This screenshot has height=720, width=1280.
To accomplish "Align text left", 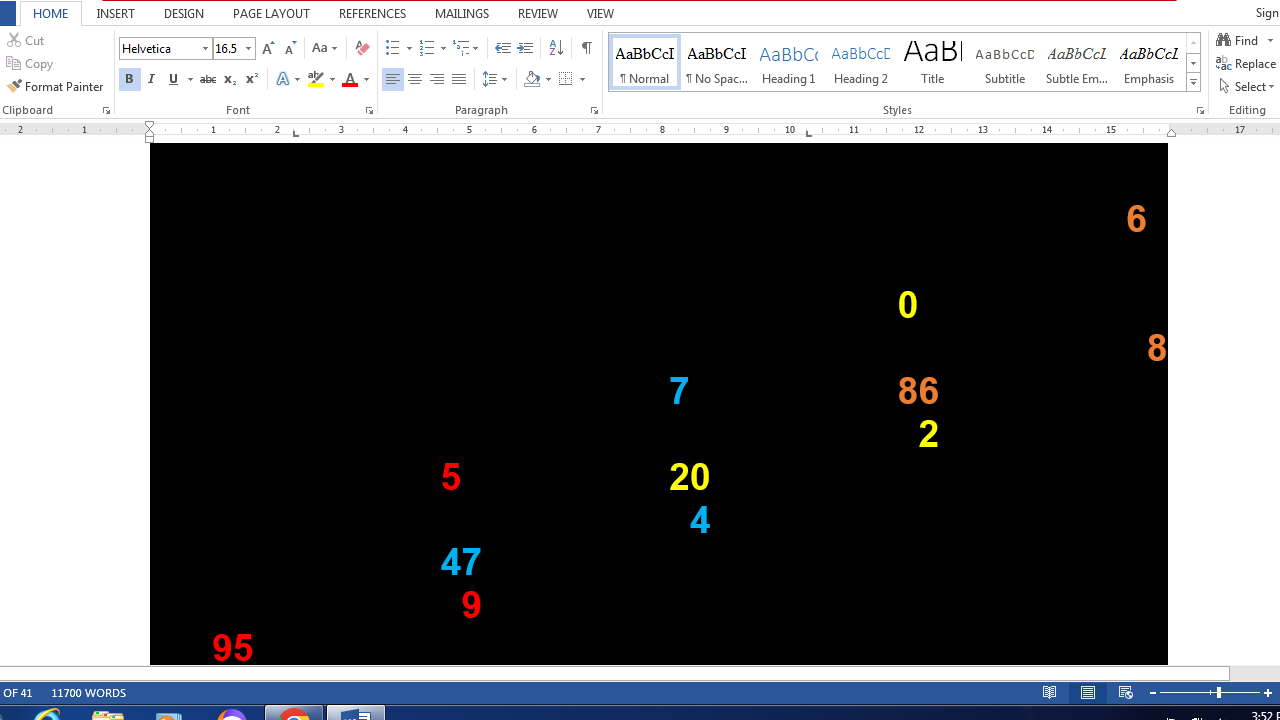I will click(393, 79).
